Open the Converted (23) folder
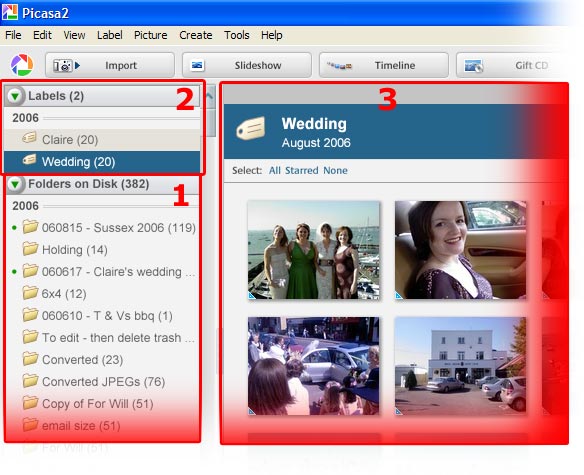Image resolution: width=584 pixels, height=475 pixels. 82,360
